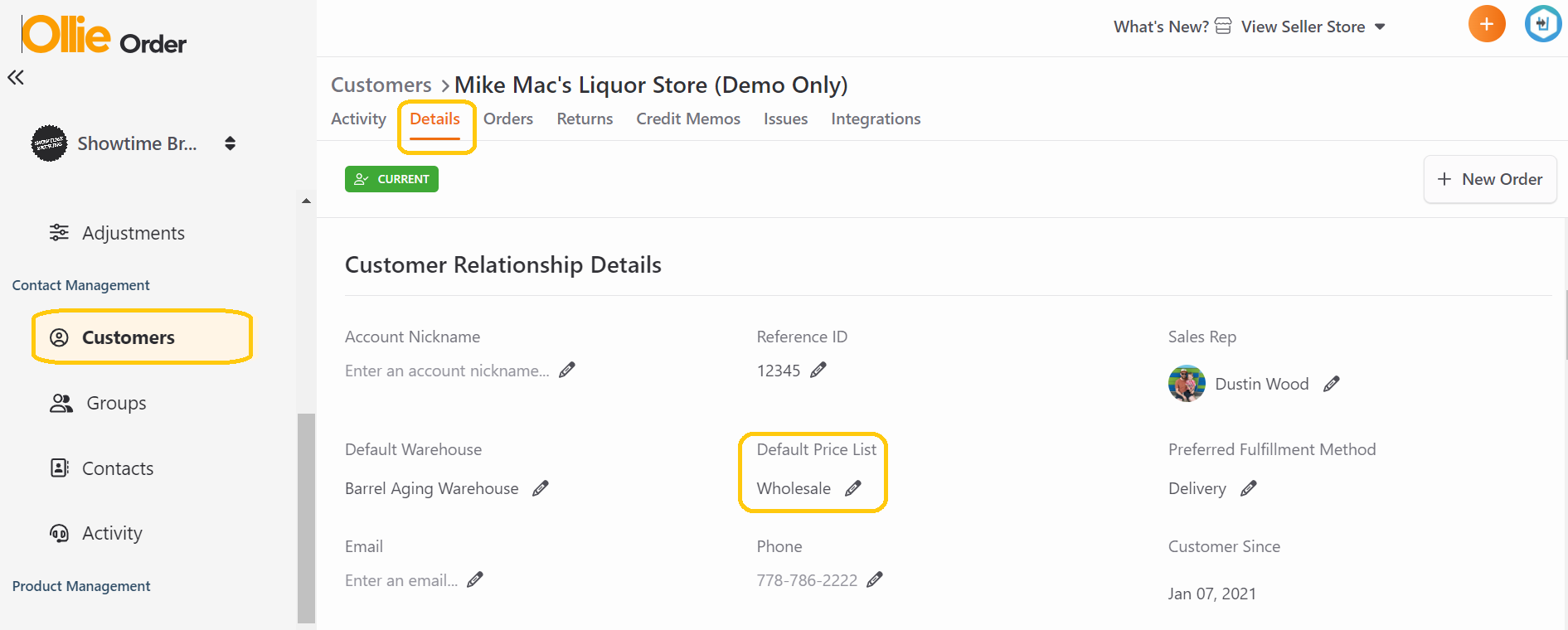Expand the View Seller Store dropdown arrow
The height and width of the screenshot is (630, 1568).
pyautogui.click(x=1380, y=27)
